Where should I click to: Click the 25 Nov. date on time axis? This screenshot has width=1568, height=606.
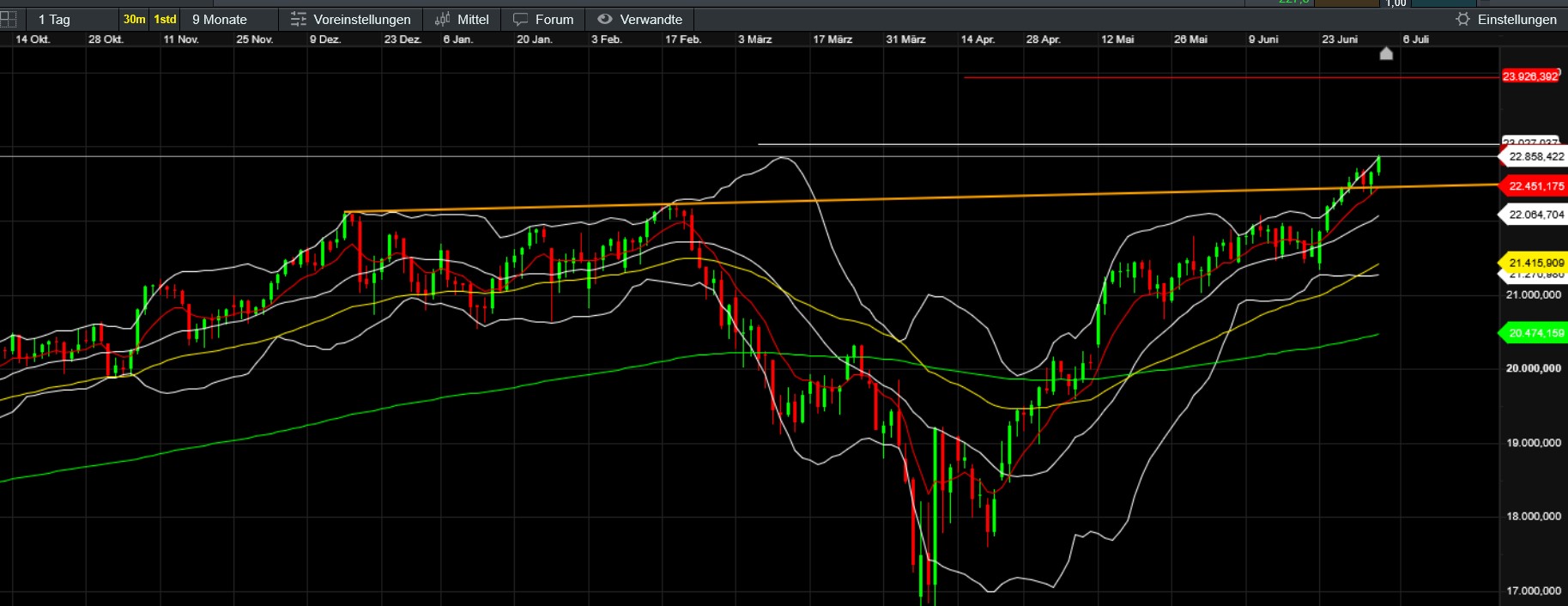point(255,39)
